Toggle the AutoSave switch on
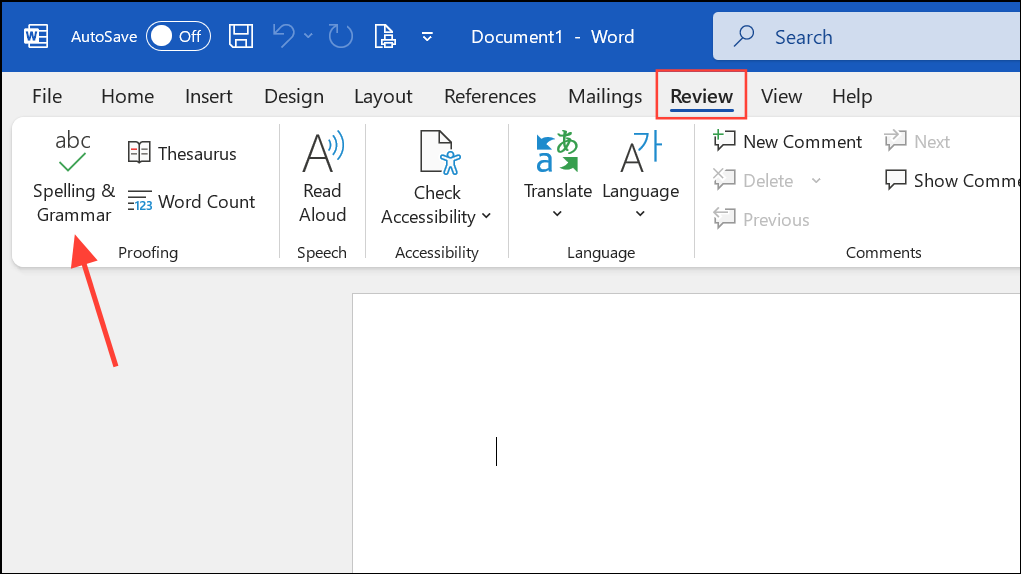 [176, 37]
